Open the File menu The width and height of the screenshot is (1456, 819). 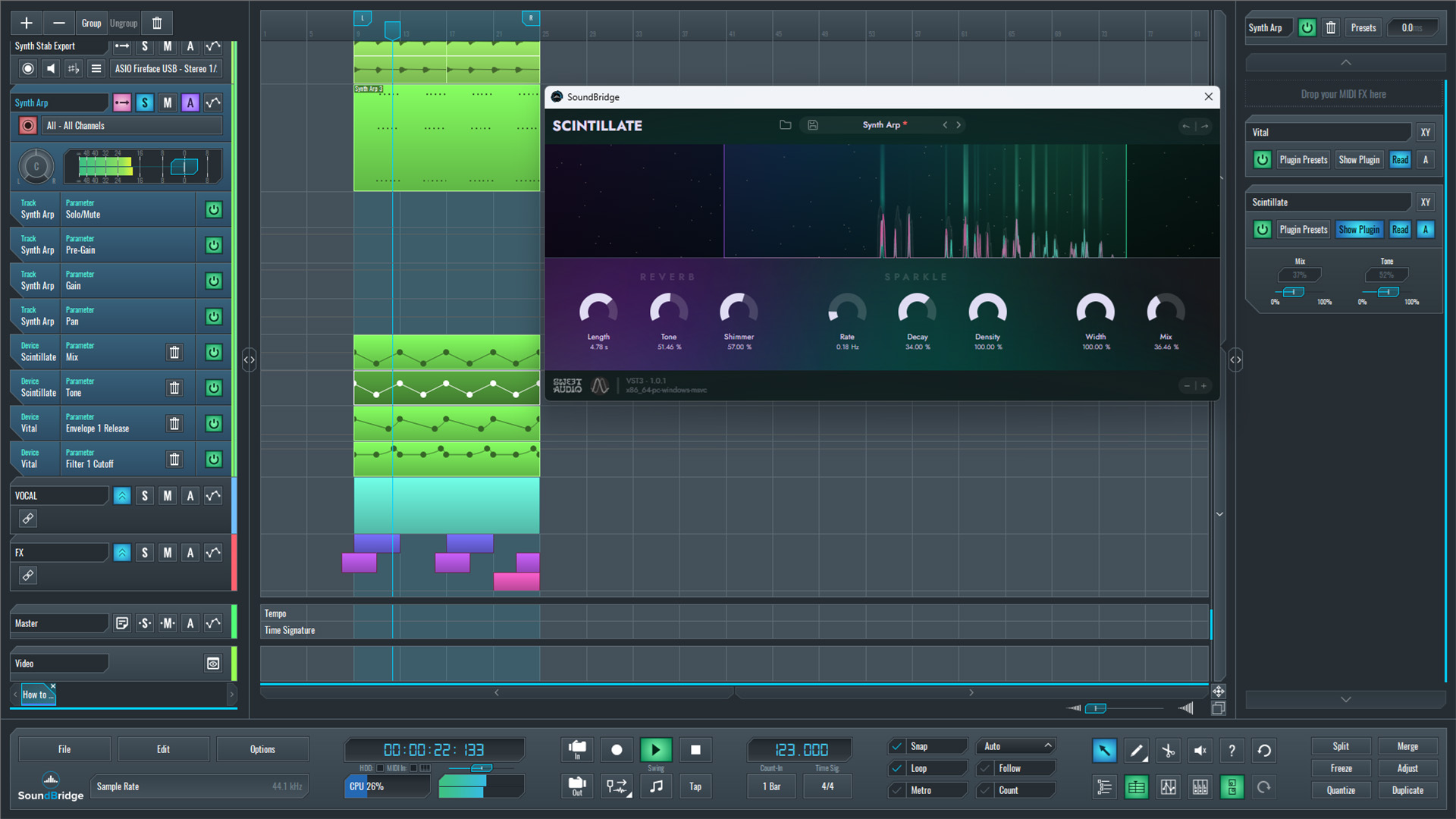[x=64, y=749]
